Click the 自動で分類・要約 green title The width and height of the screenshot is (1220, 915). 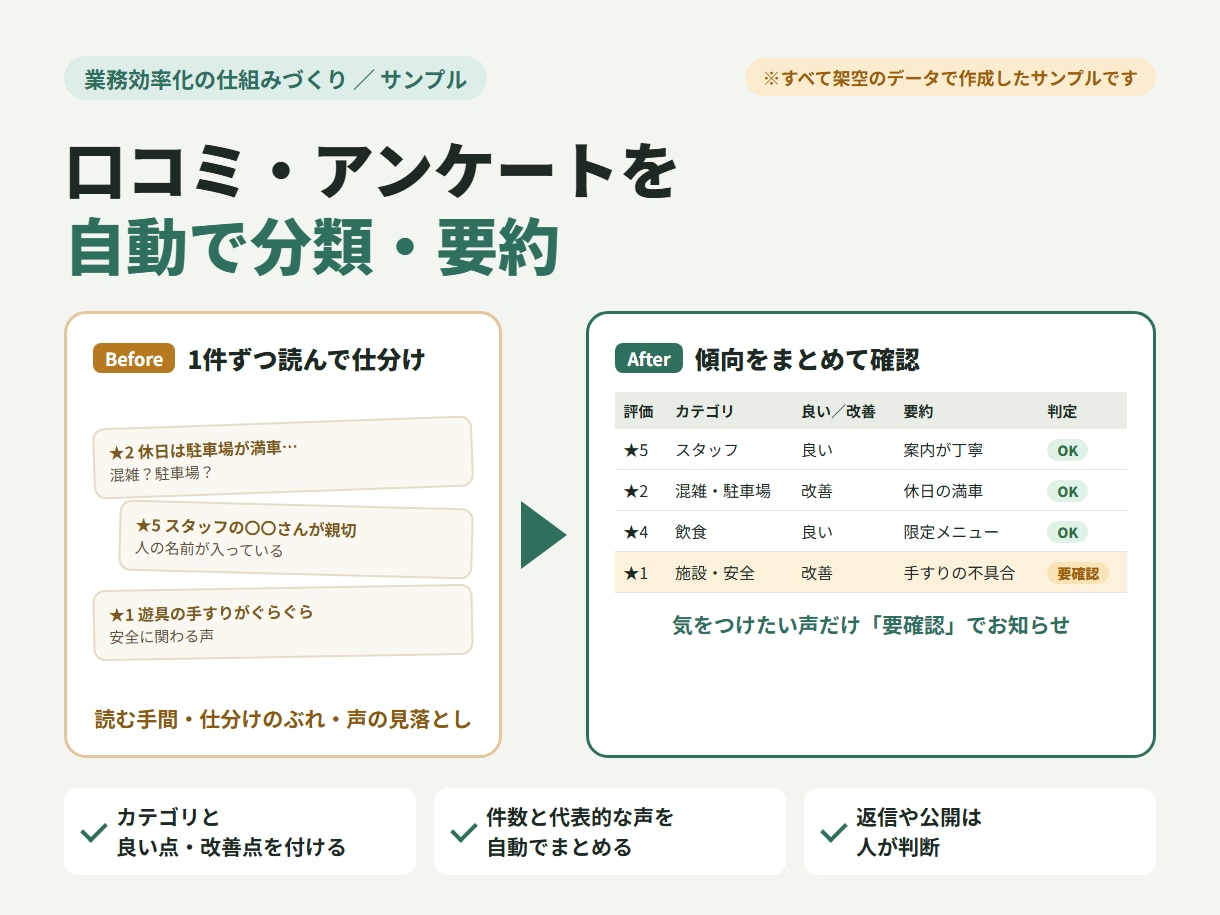(312, 248)
